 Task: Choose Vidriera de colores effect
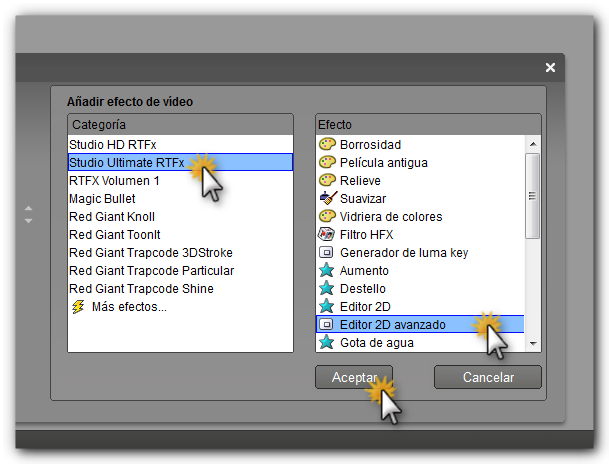tap(420, 216)
